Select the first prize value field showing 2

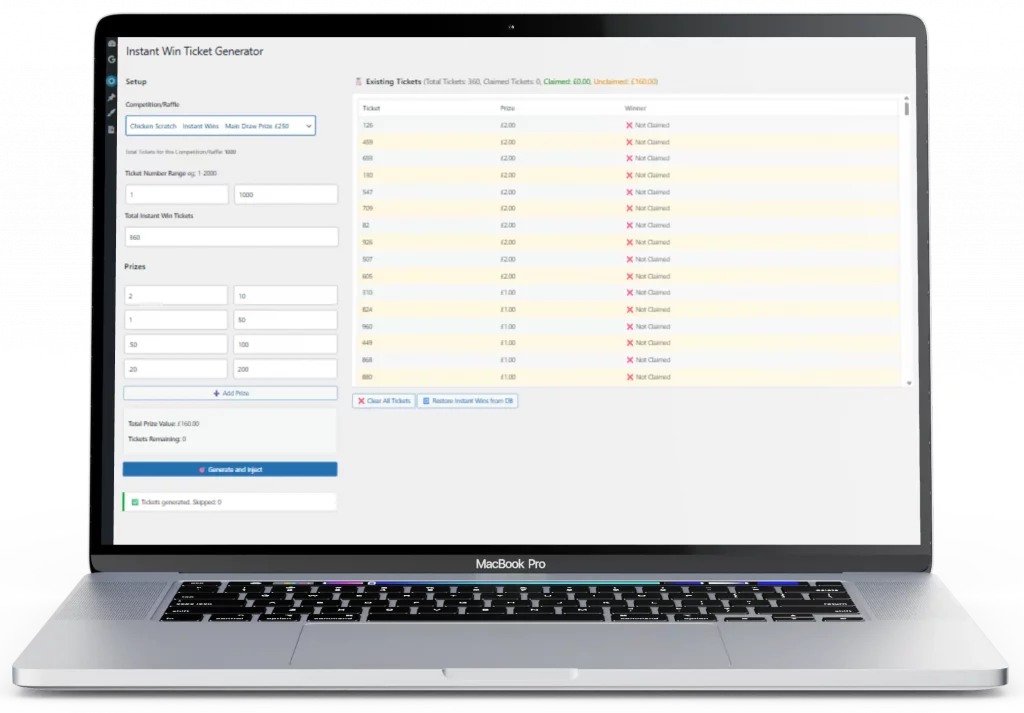click(x=176, y=295)
